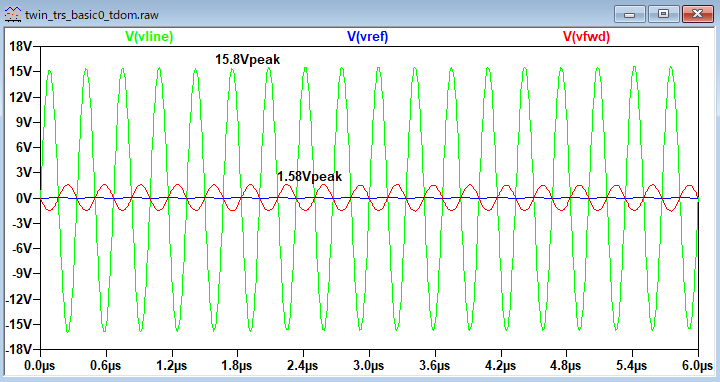Click the -6V vertical axis label
Image resolution: width=720 pixels, height=382 pixels.
pyautogui.click(x=21, y=248)
